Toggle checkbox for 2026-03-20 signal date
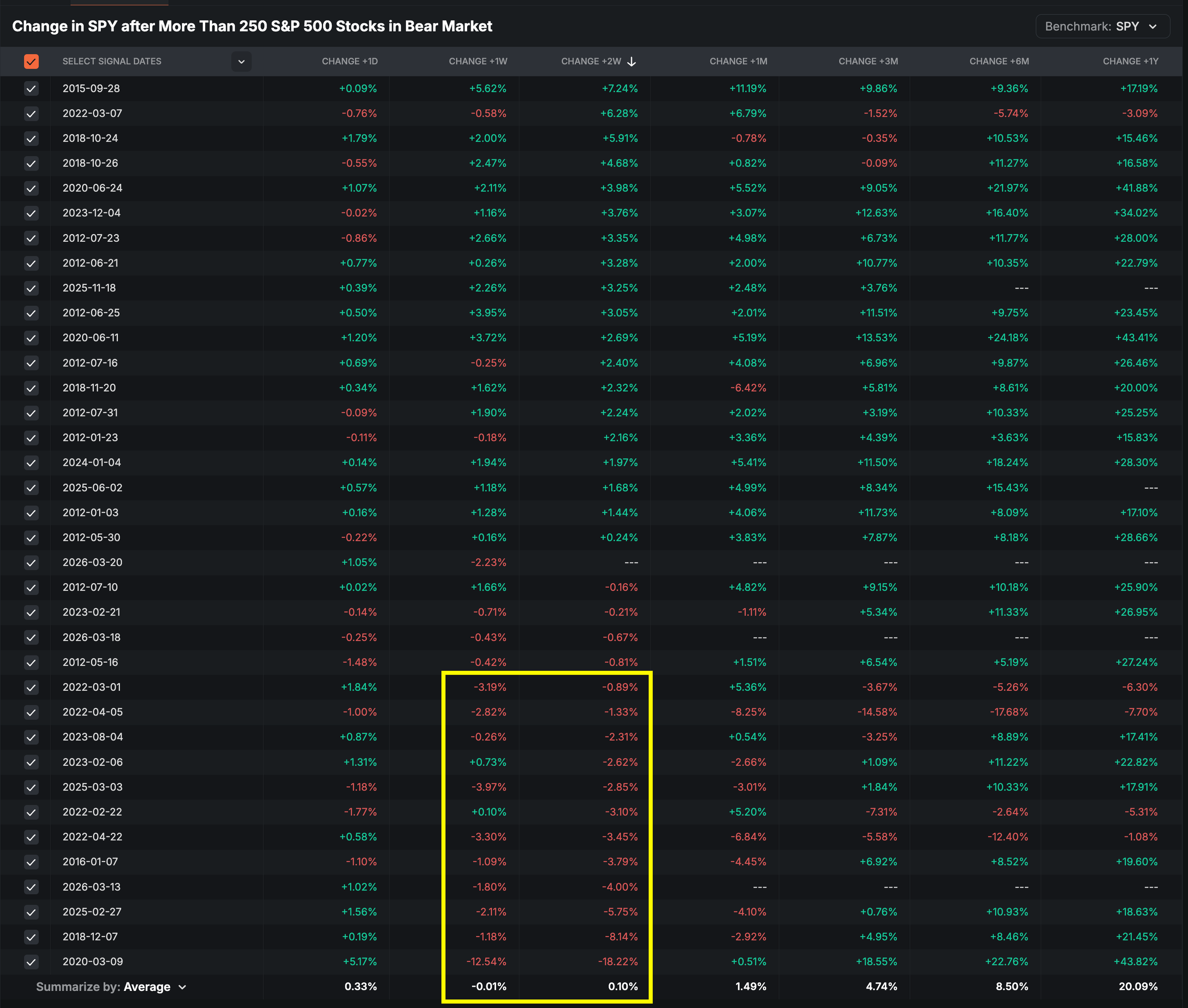1188x1008 pixels. (x=31, y=563)
